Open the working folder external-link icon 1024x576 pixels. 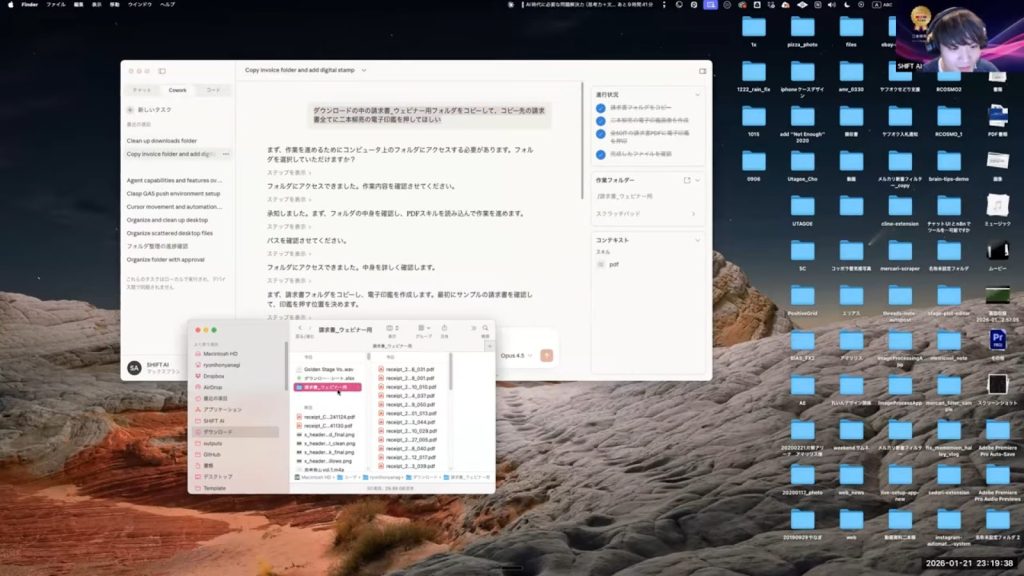pyautogui.click(x=687, y=180)
